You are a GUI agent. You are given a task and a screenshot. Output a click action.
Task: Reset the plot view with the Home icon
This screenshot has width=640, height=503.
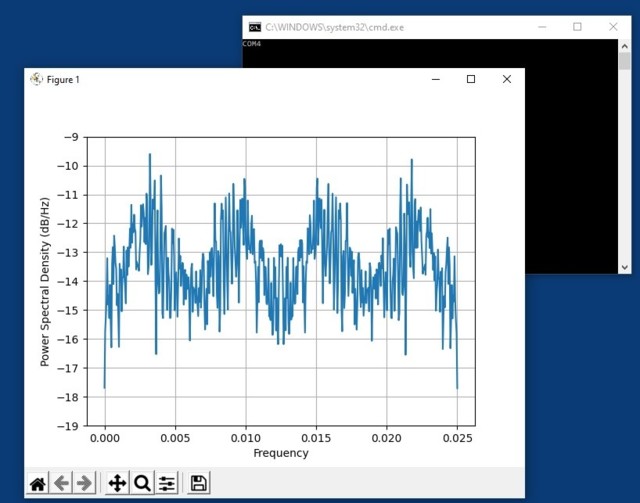[38, 483]
